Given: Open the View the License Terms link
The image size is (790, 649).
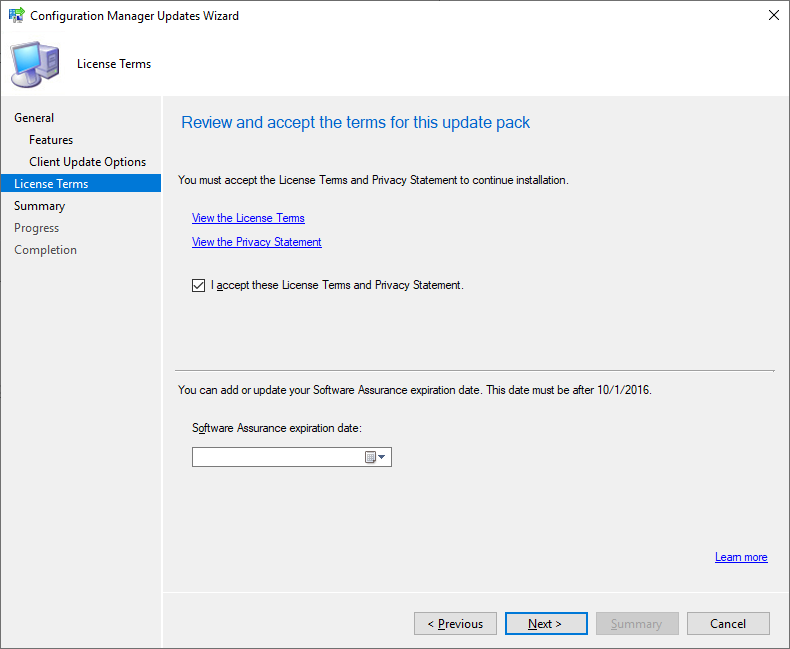Looking at the screenshot, I should (248, 218).
